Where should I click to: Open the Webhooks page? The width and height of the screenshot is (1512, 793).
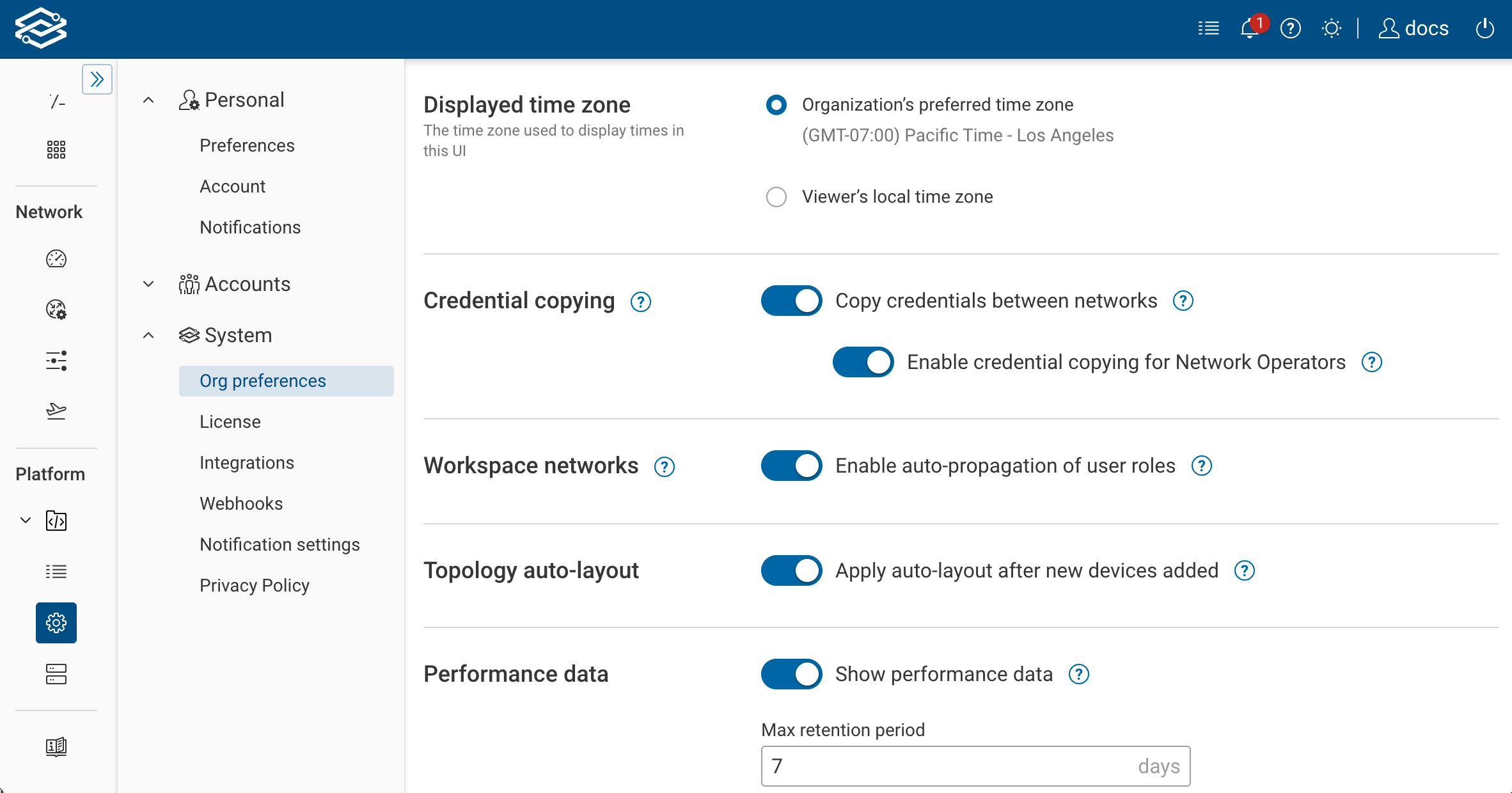click(241, 504)
